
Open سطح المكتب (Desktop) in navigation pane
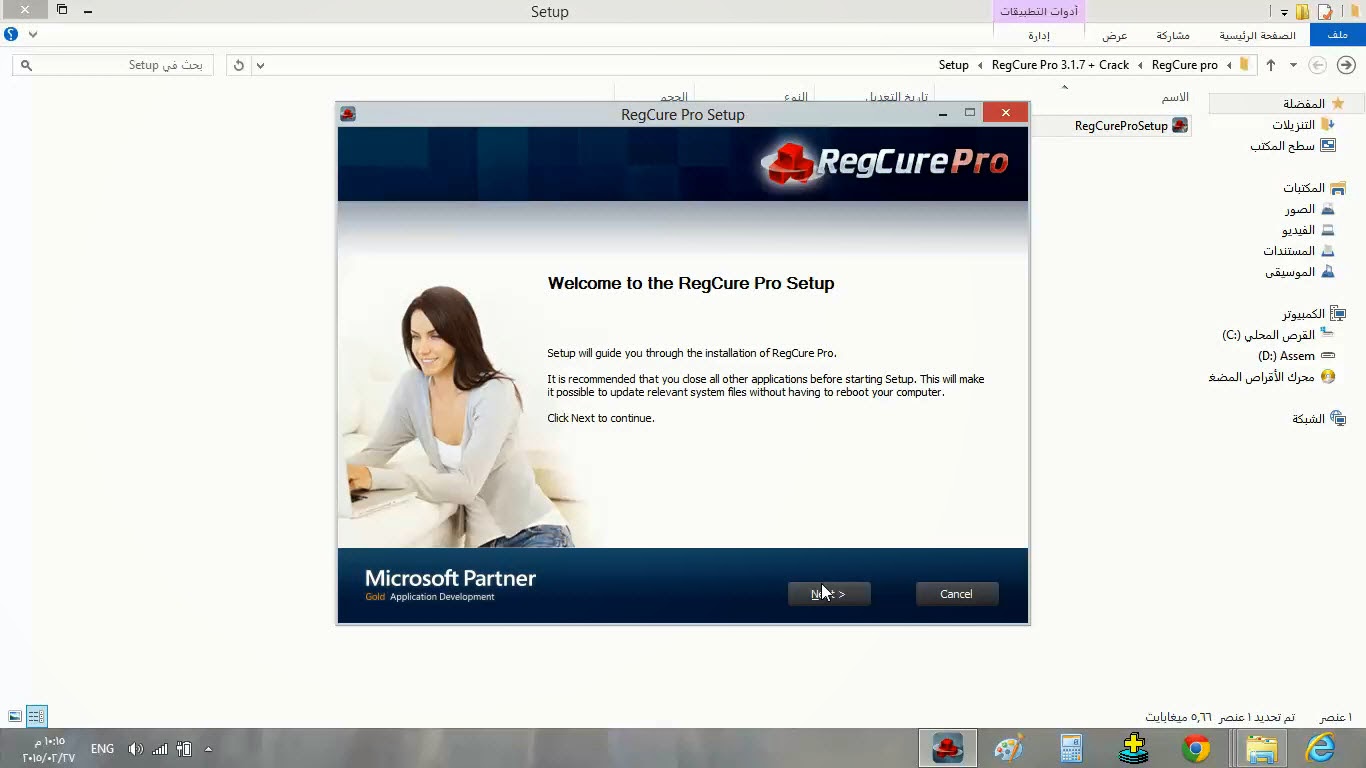coord(1282,146)
